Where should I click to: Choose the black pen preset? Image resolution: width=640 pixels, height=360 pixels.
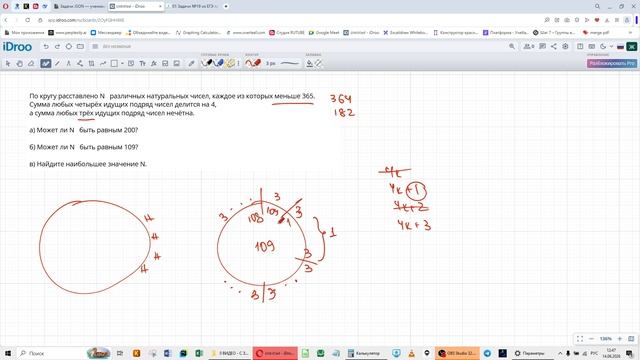tap(208, 63)
